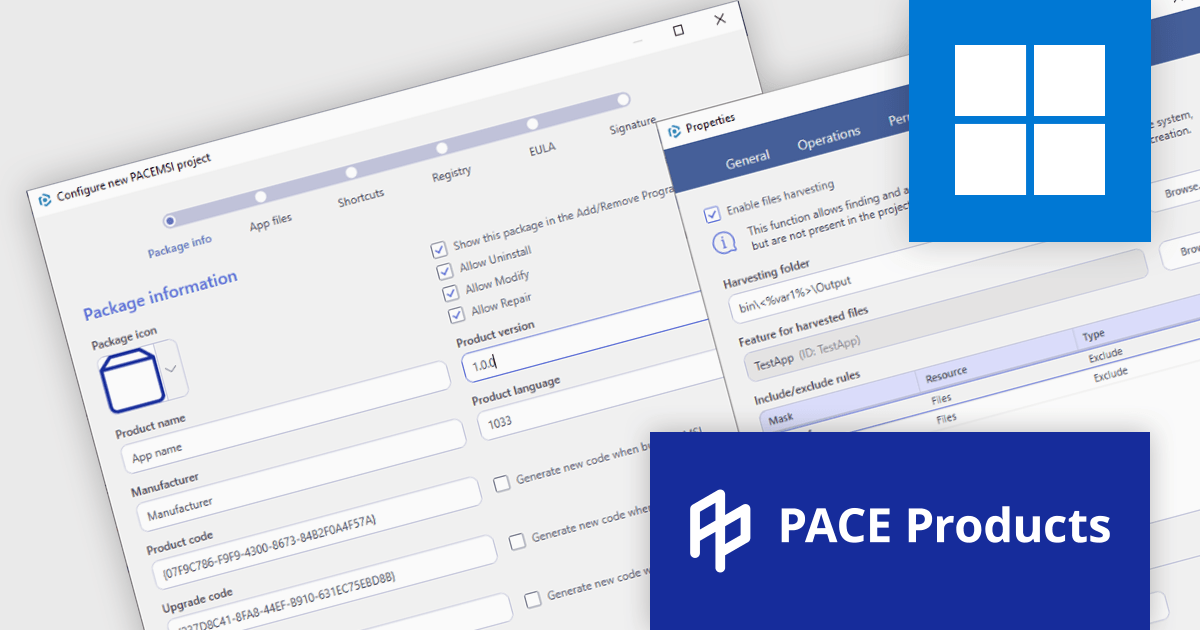Click the PACEMSI app icon in Configure window title
The width and height of the screenshot is (1200, 630).
pyautogui.click(x=45, y=200)
